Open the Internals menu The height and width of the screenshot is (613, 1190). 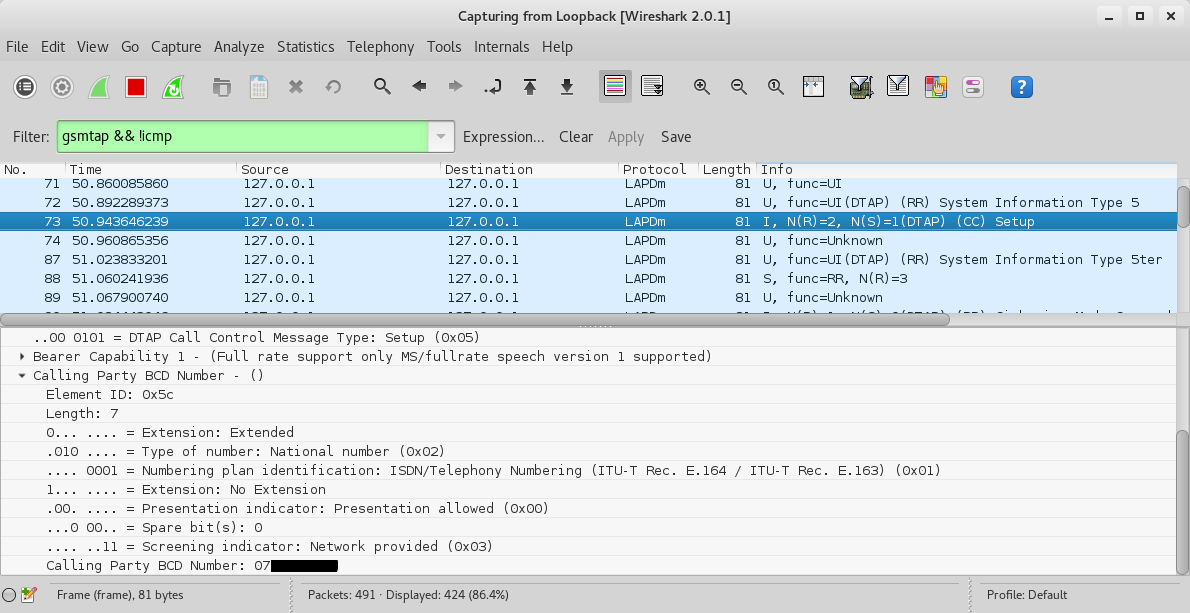(x=502, y=47)
